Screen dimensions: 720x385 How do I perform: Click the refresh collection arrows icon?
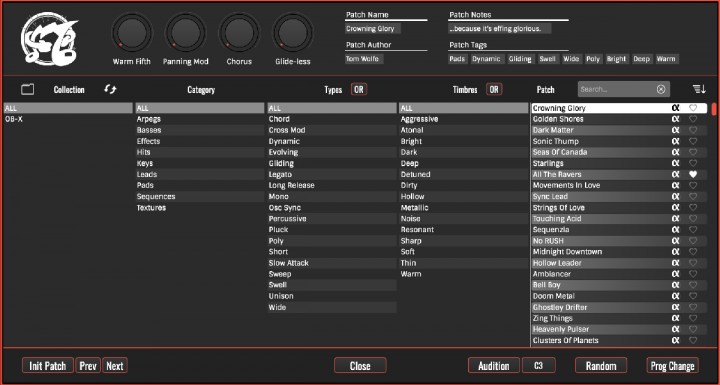click(x=110, y=89)
